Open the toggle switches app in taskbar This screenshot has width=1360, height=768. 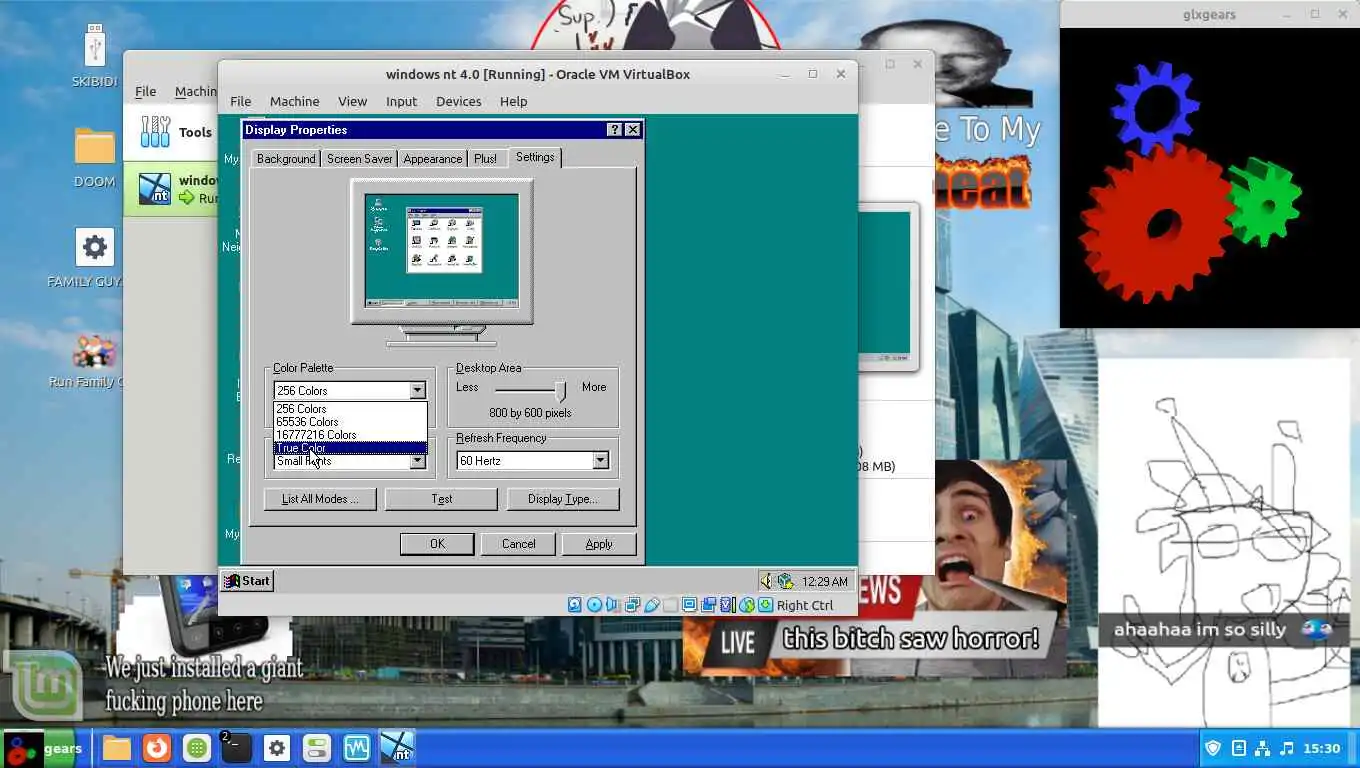(317, 748)
